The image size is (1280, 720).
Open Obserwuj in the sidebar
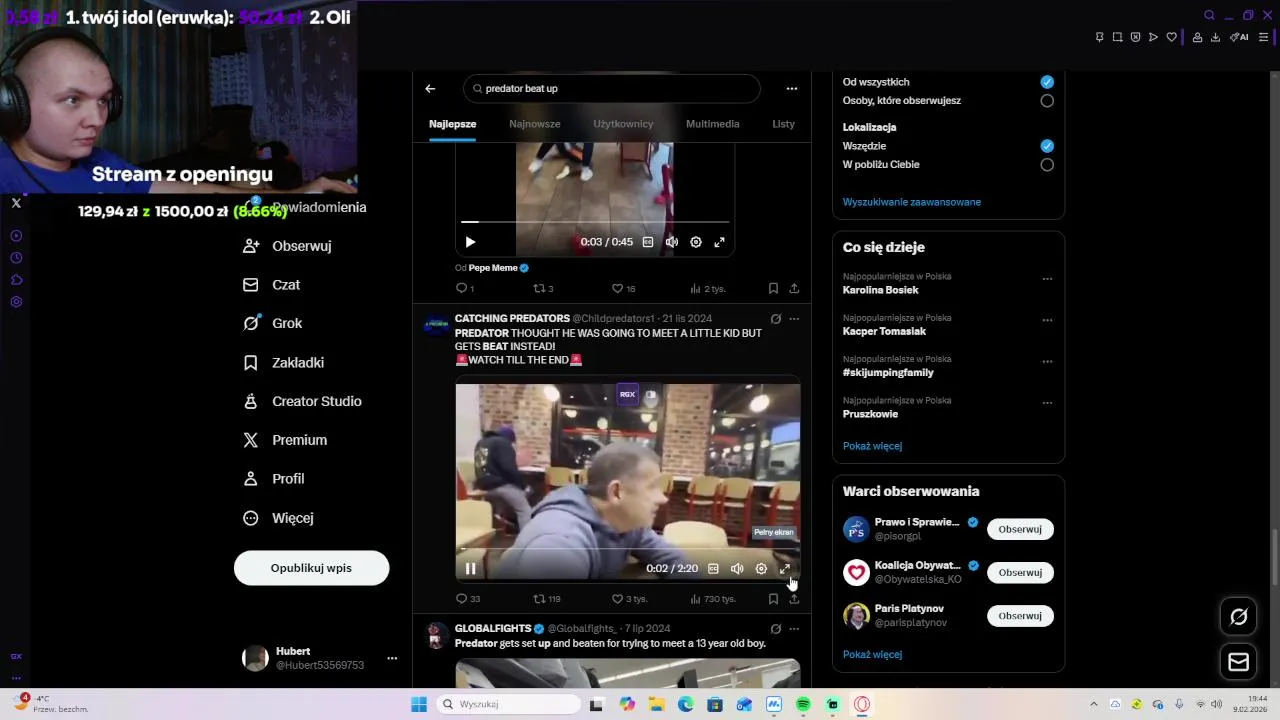[287, 246]
